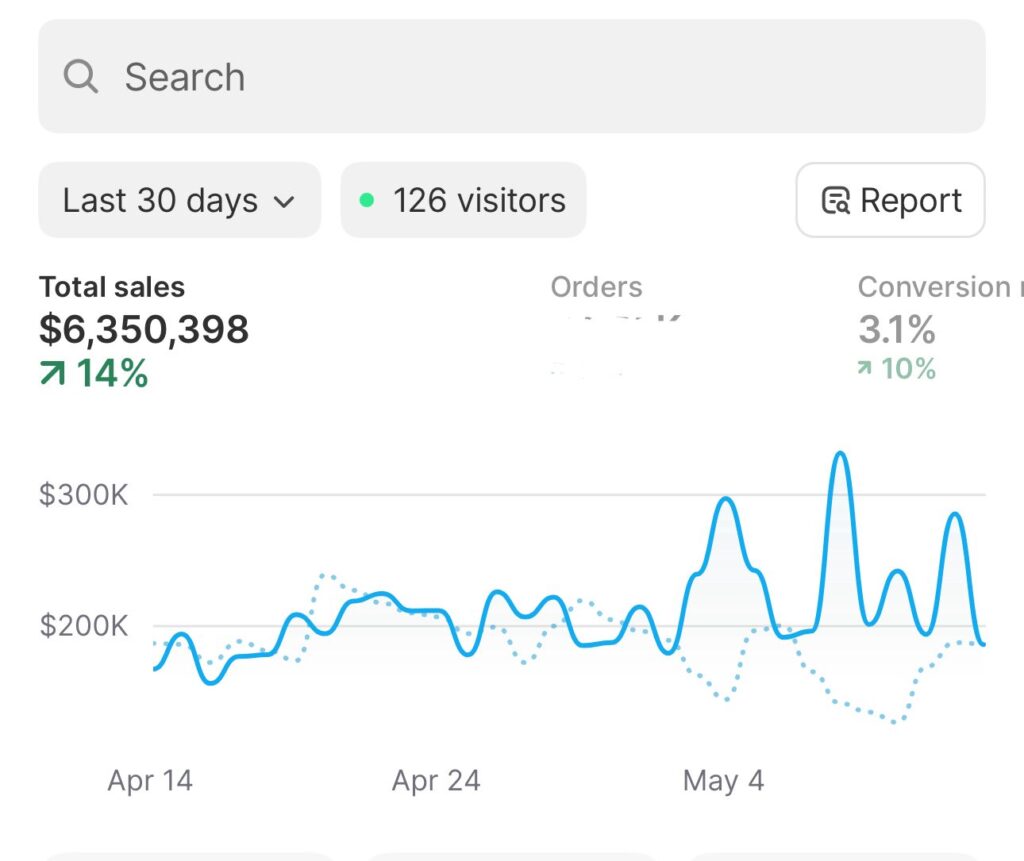Click the $300K gridline label
Image resolution: width=1024 pixels, height=861 pixels.
tap(84, 494)
